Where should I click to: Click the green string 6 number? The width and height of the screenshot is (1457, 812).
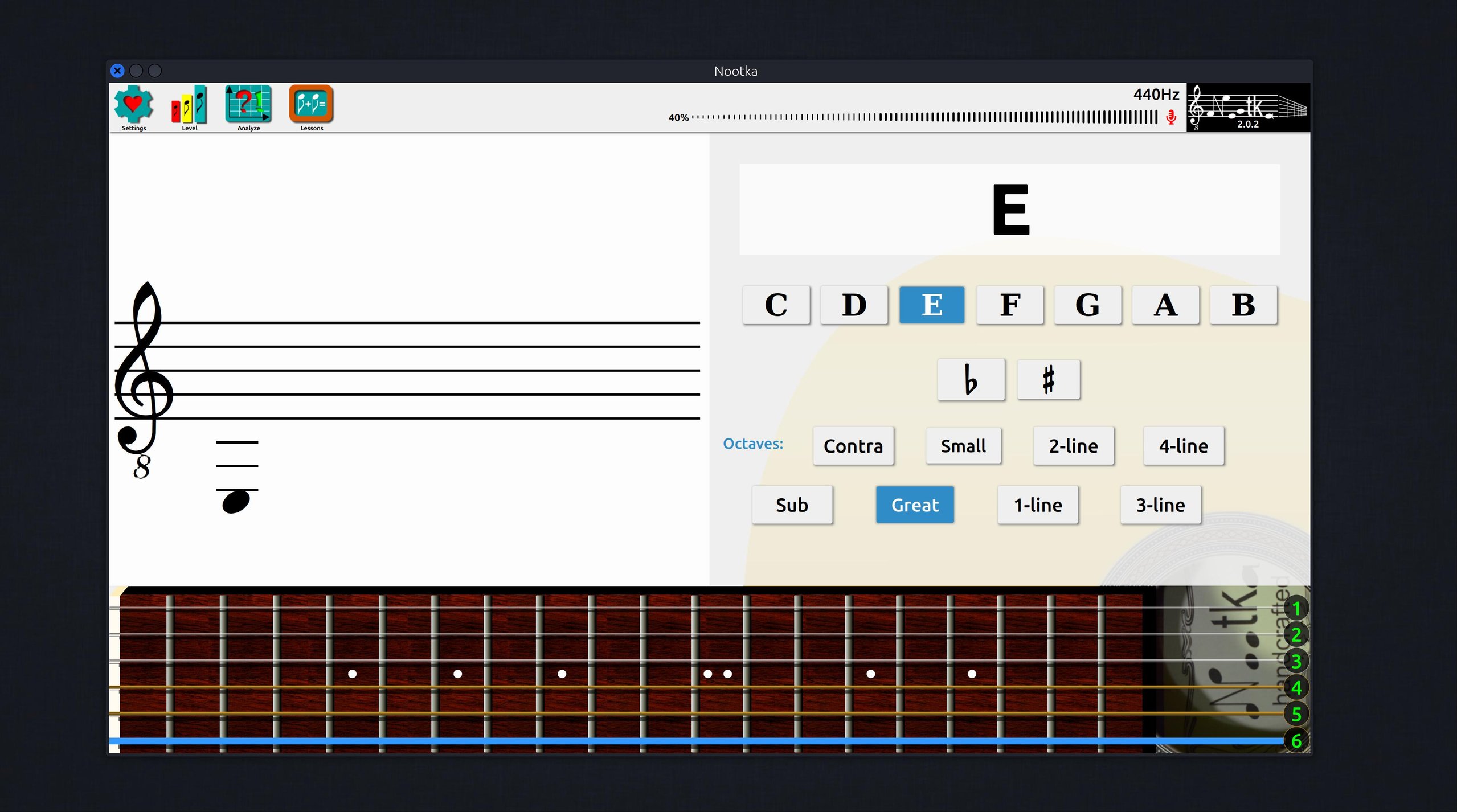[x=1296, y=741]
